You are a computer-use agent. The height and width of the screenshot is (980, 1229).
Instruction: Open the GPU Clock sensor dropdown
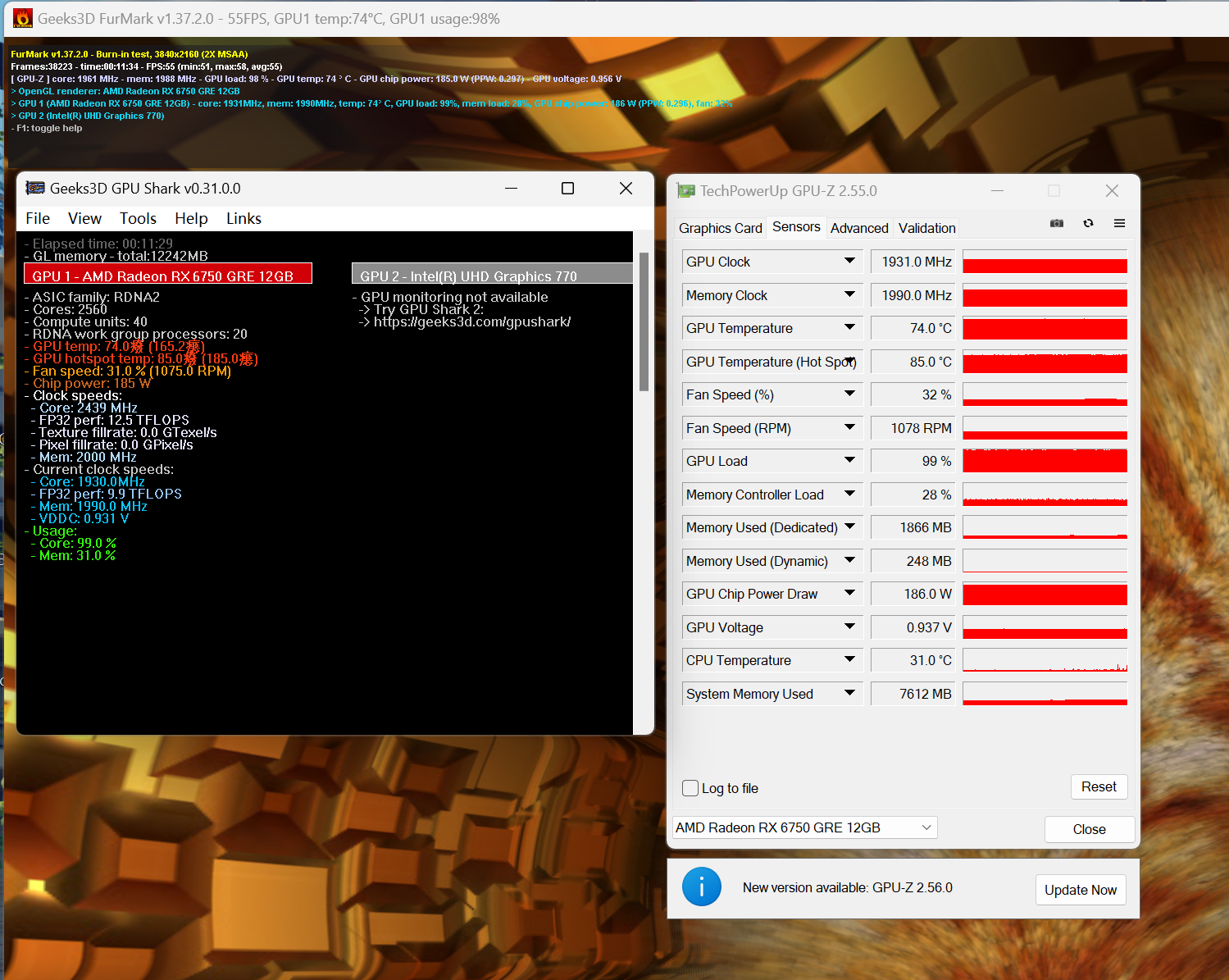pos(850,262)
